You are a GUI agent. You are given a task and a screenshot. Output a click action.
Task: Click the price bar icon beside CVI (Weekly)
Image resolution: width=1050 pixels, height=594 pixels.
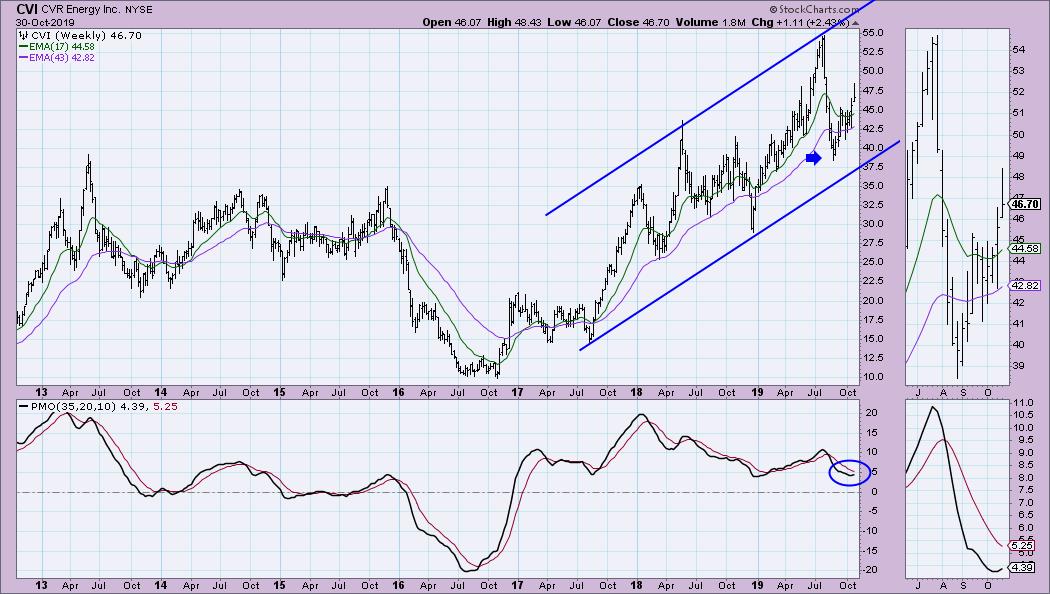pyautogui.click(x=24, y=35)
